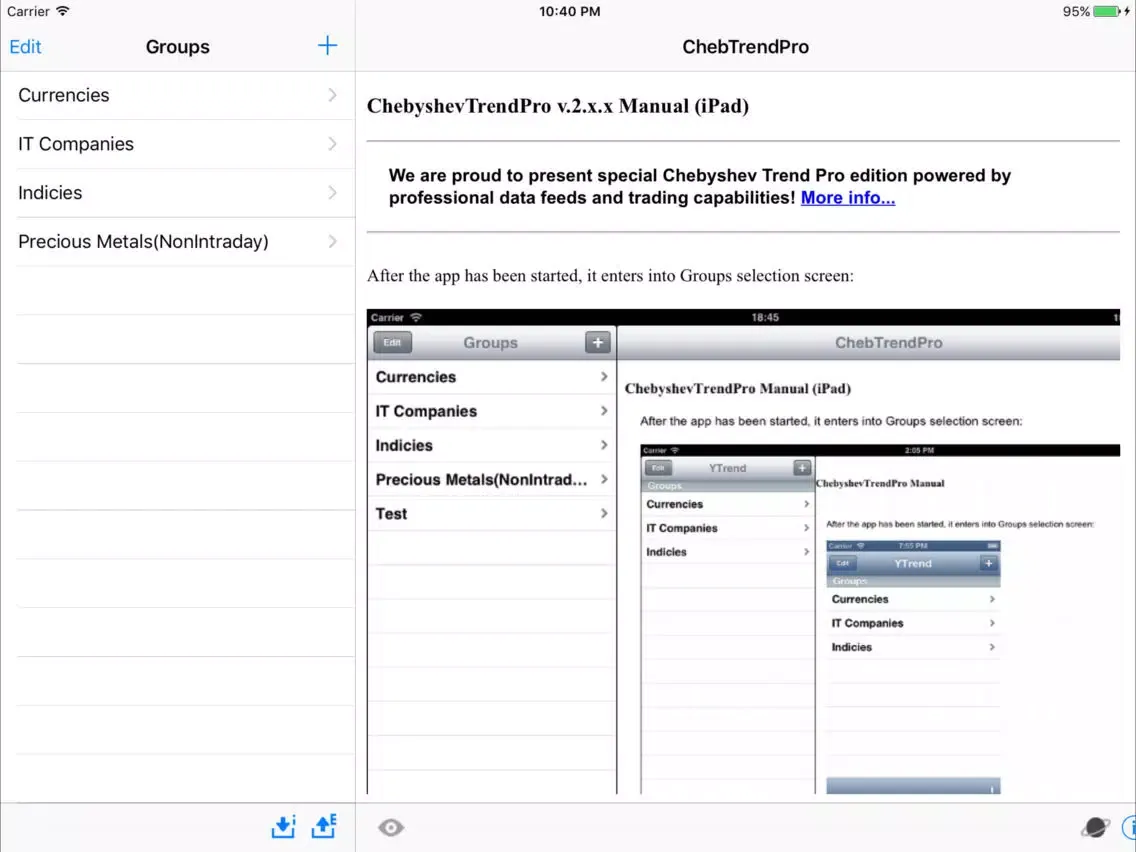Screen dimensions: 1136x852
Task: Expand Currencies row chevron
Action: point(333,95)
